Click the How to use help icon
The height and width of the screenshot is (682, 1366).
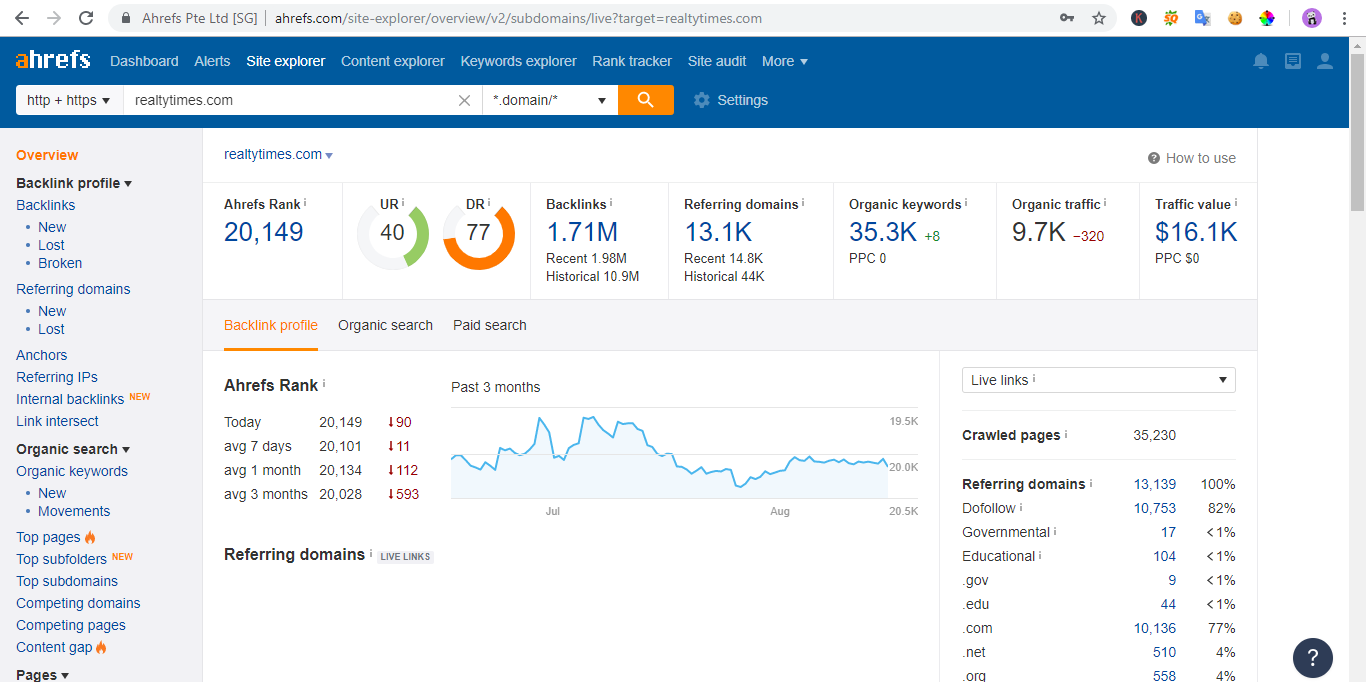point(1154,157)
